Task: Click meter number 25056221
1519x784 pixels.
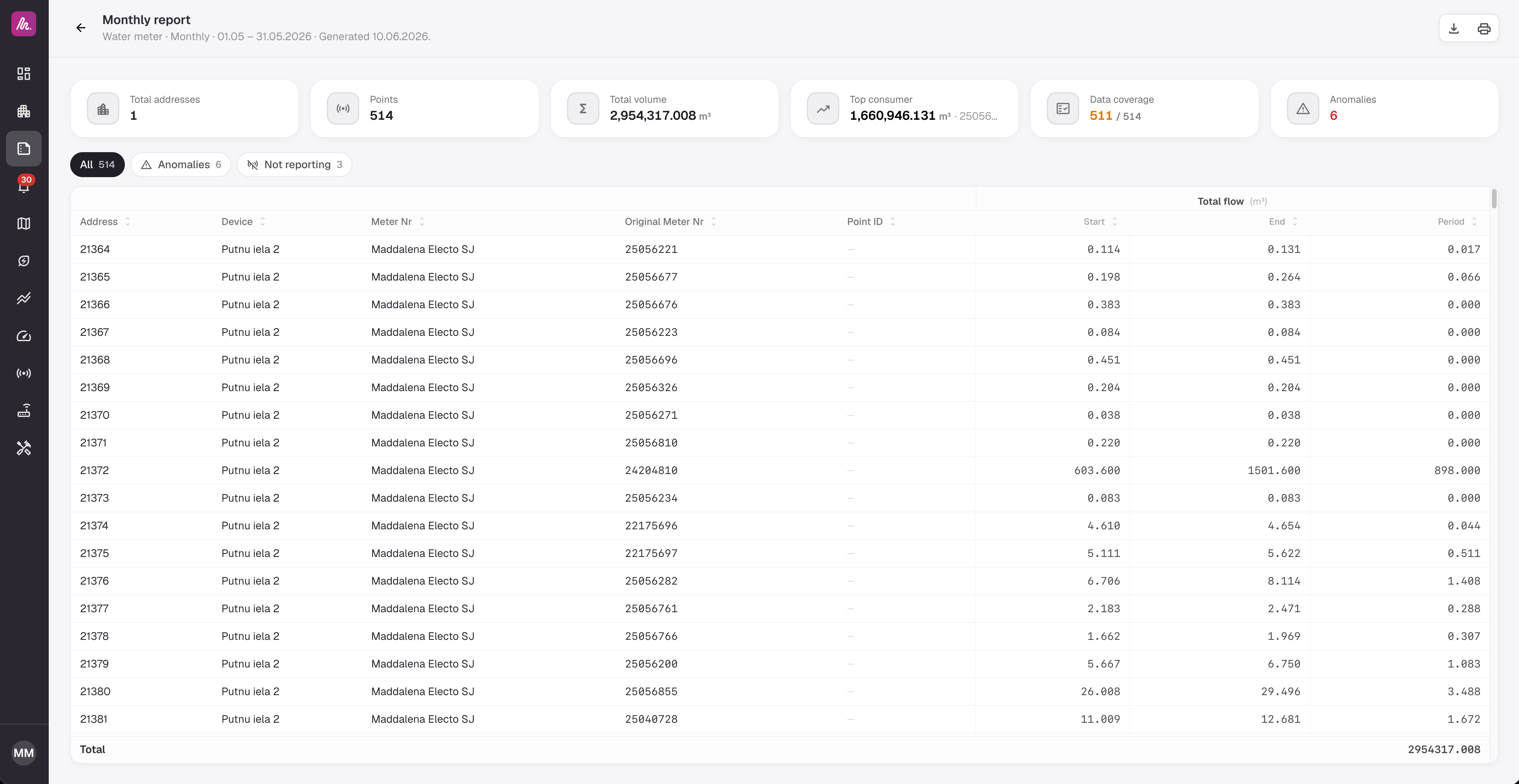Action: tap(651, 249)
